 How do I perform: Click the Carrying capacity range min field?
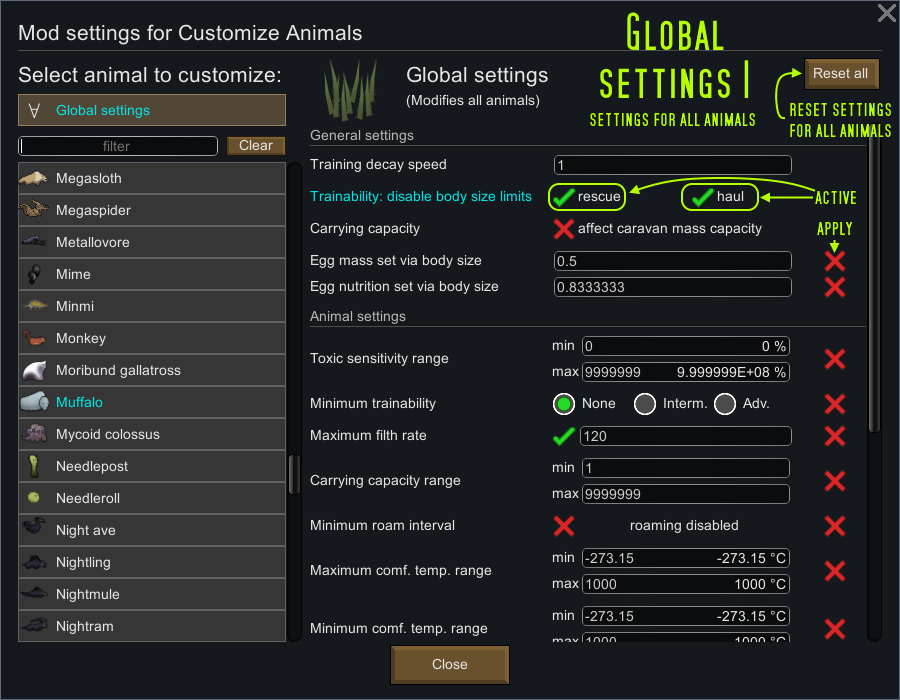click(686, 468)
